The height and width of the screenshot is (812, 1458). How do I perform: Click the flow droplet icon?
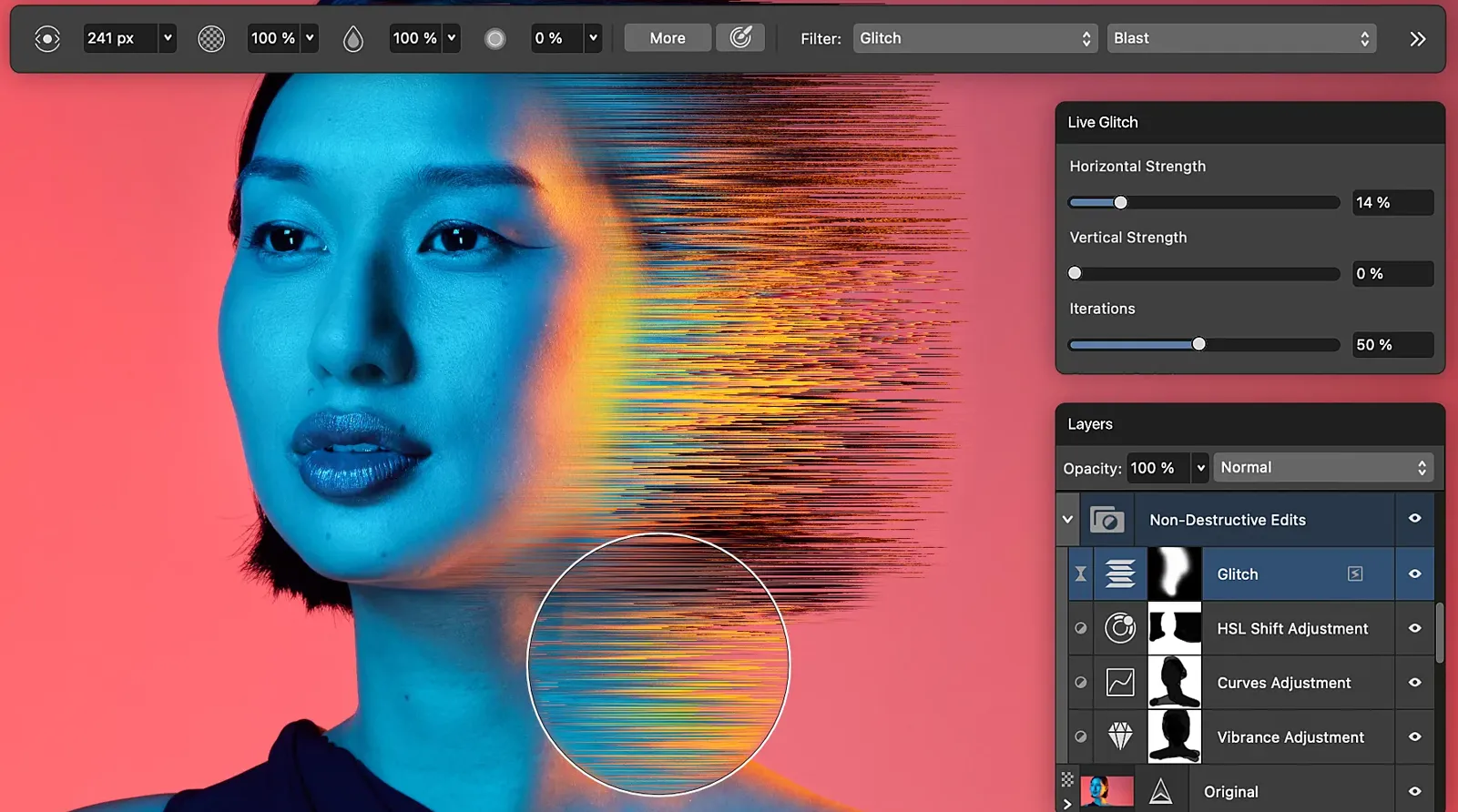[353, 38]
